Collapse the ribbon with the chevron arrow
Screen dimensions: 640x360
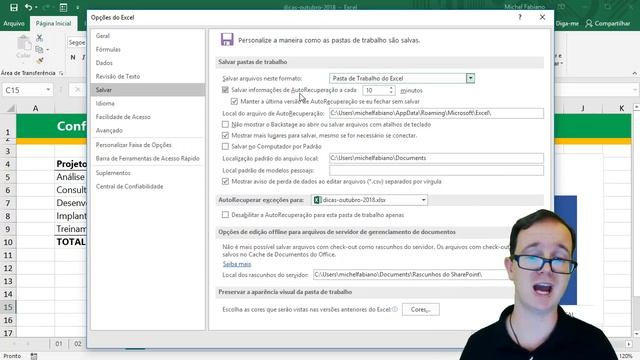coord(635,73)
